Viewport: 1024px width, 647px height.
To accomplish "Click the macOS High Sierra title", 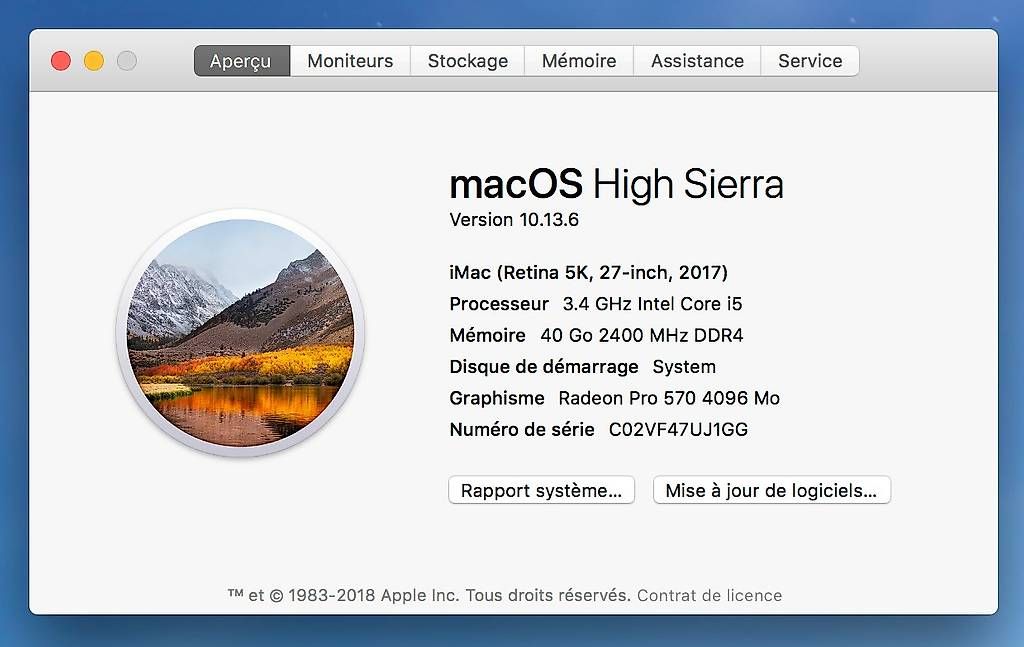I will [x=616, y=184].
